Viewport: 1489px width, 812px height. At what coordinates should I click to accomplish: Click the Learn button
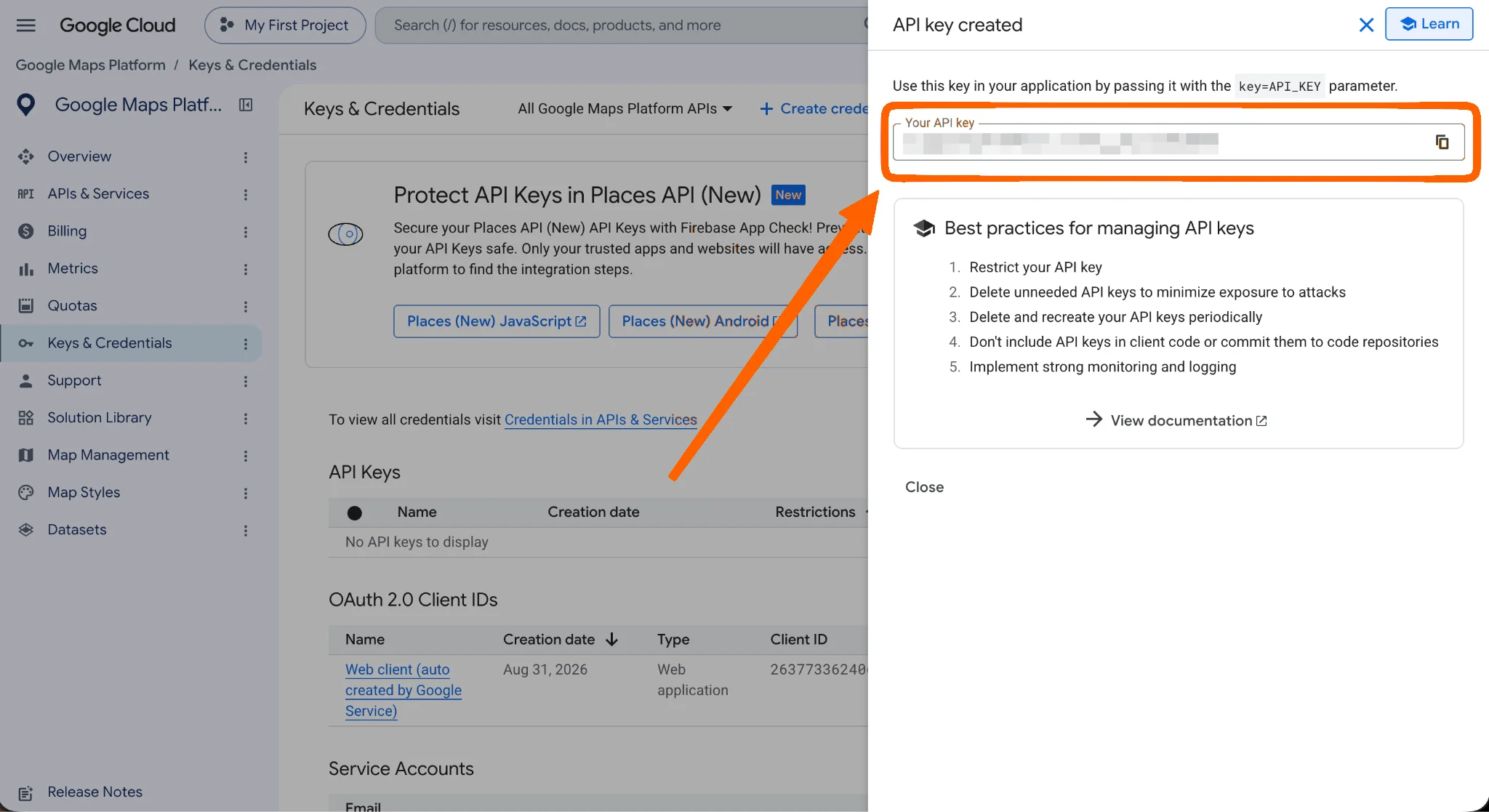(x=1429, y=24)
